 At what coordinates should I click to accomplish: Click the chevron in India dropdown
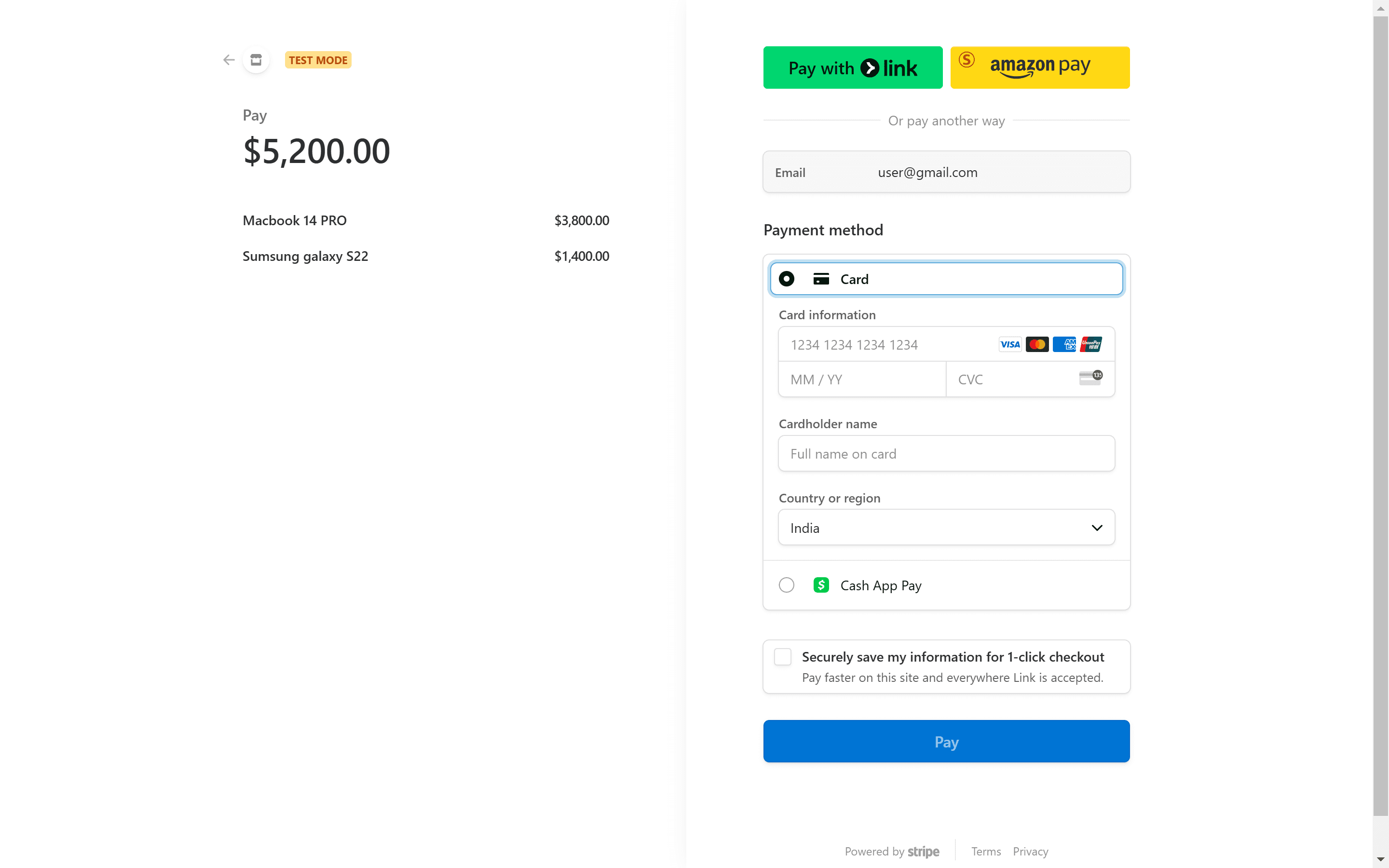pyautogui.click(x=1097, y=528)
